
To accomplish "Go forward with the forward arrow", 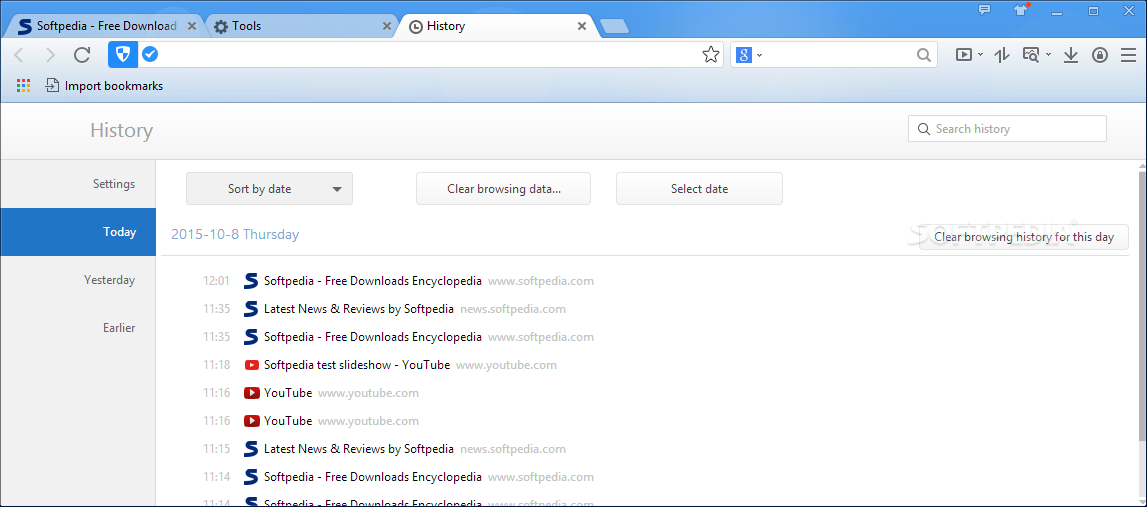I will [50, 55].
